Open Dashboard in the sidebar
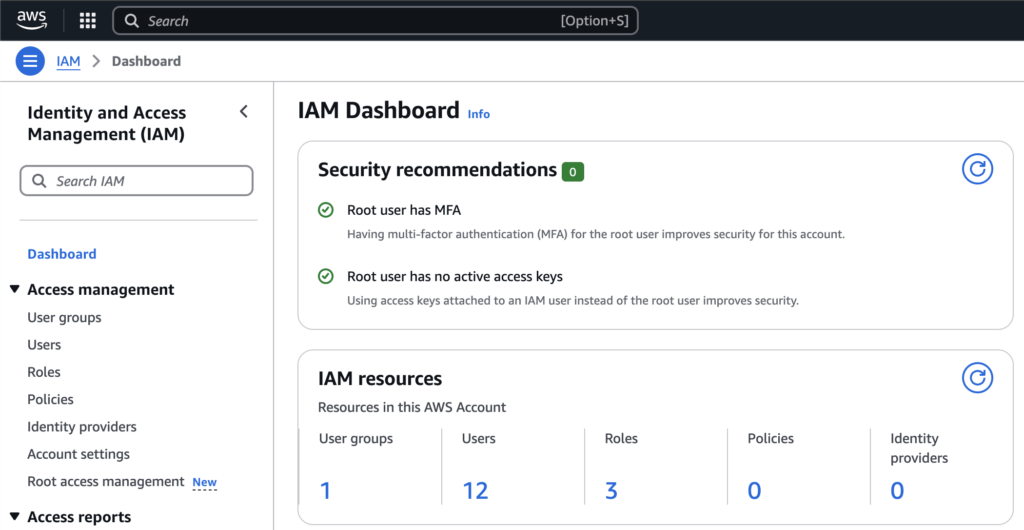The image size is (1024, 530). (x=62, y=254)
